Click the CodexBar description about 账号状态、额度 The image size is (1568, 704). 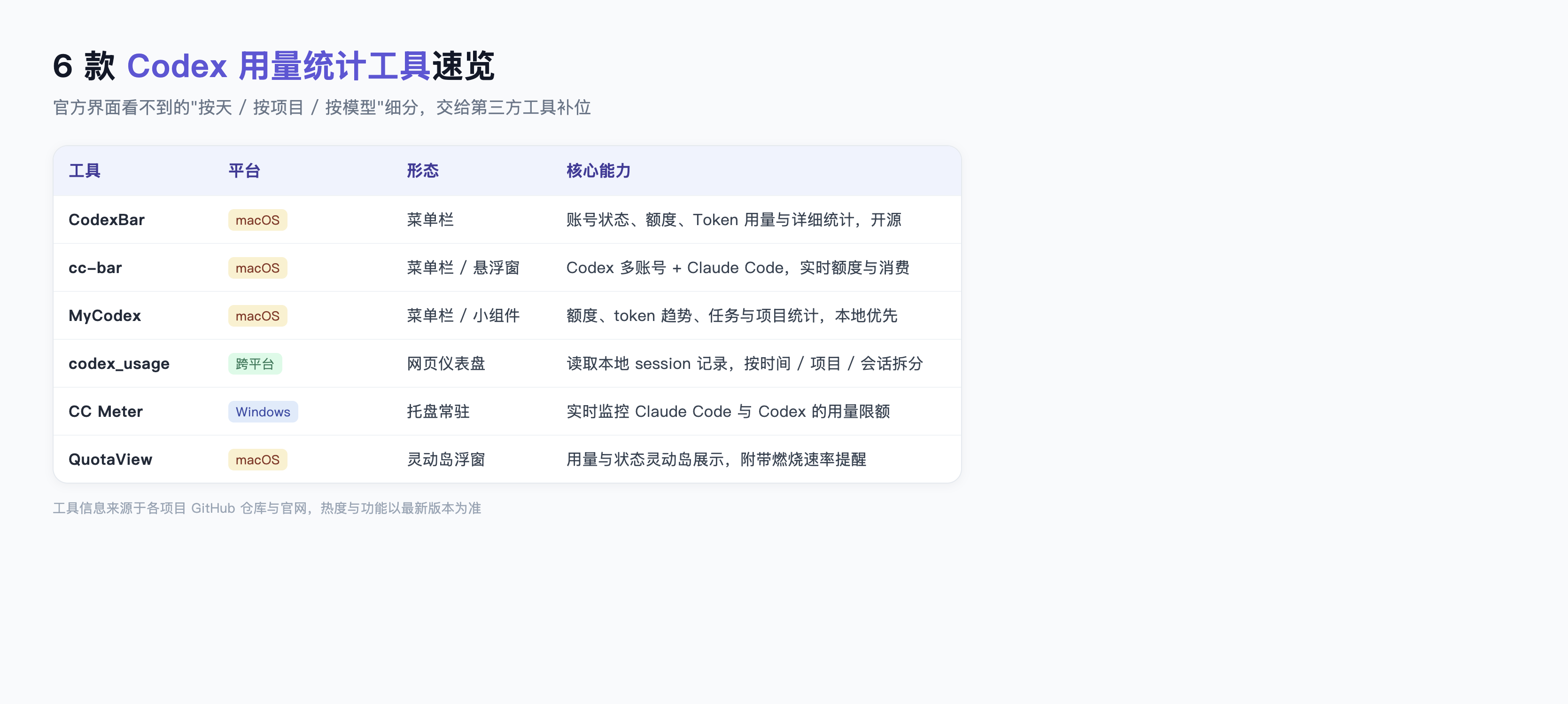pos(733,220)
